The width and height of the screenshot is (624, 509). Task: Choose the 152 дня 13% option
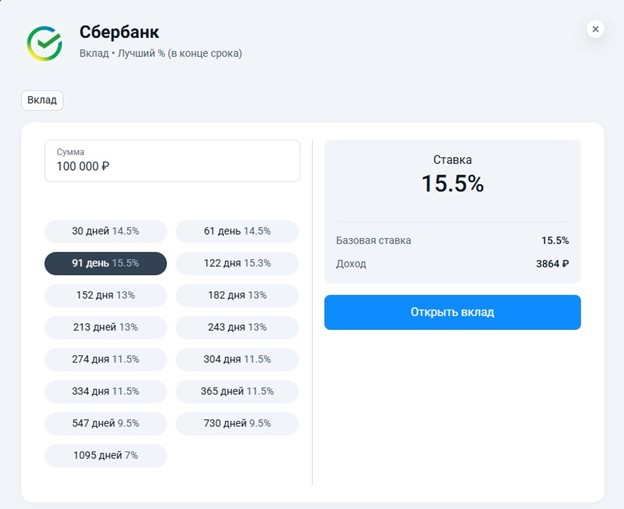105,295
